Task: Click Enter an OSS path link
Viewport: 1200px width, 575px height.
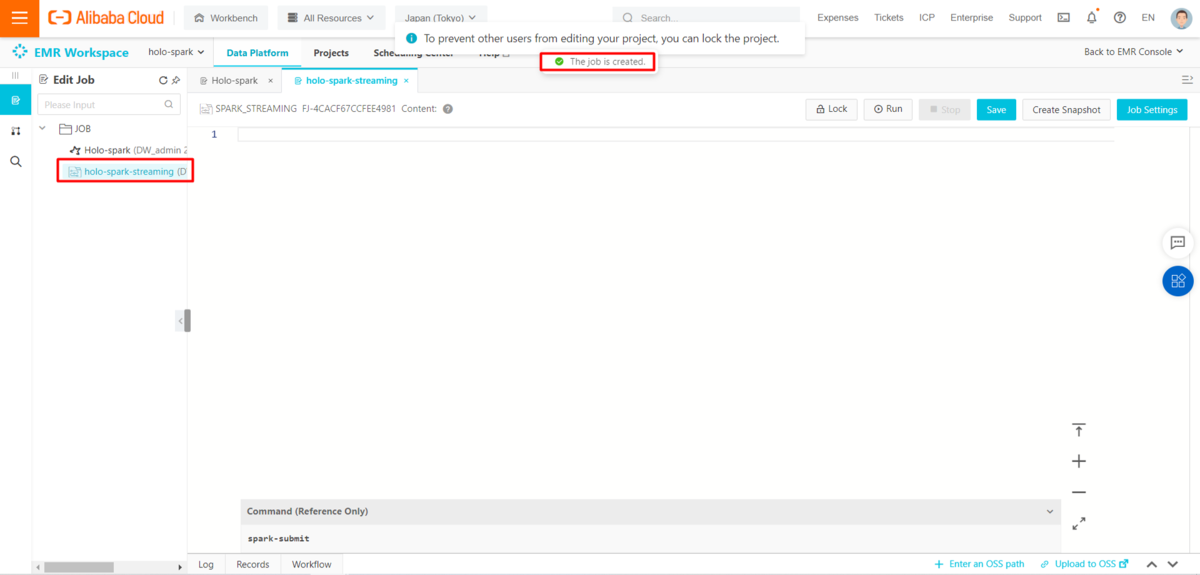Action: [x=979, y=564]
